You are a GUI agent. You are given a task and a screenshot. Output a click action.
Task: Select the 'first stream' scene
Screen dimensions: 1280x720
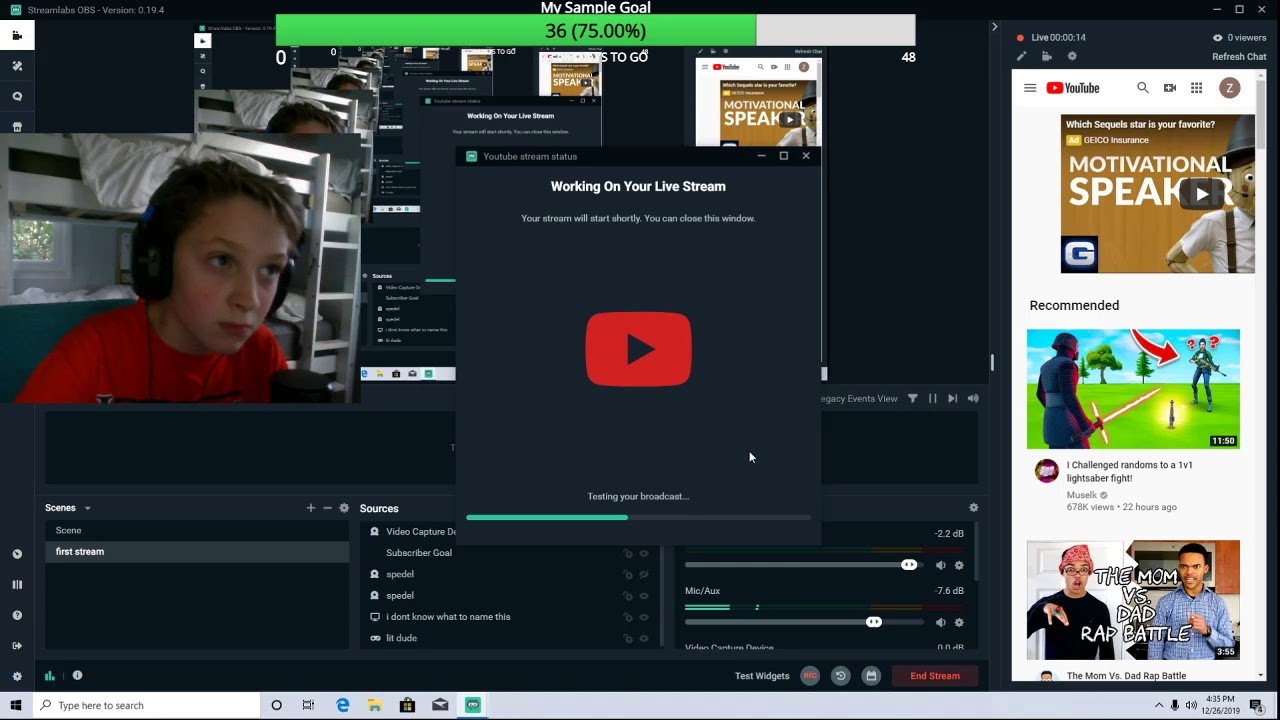[196, 551]
